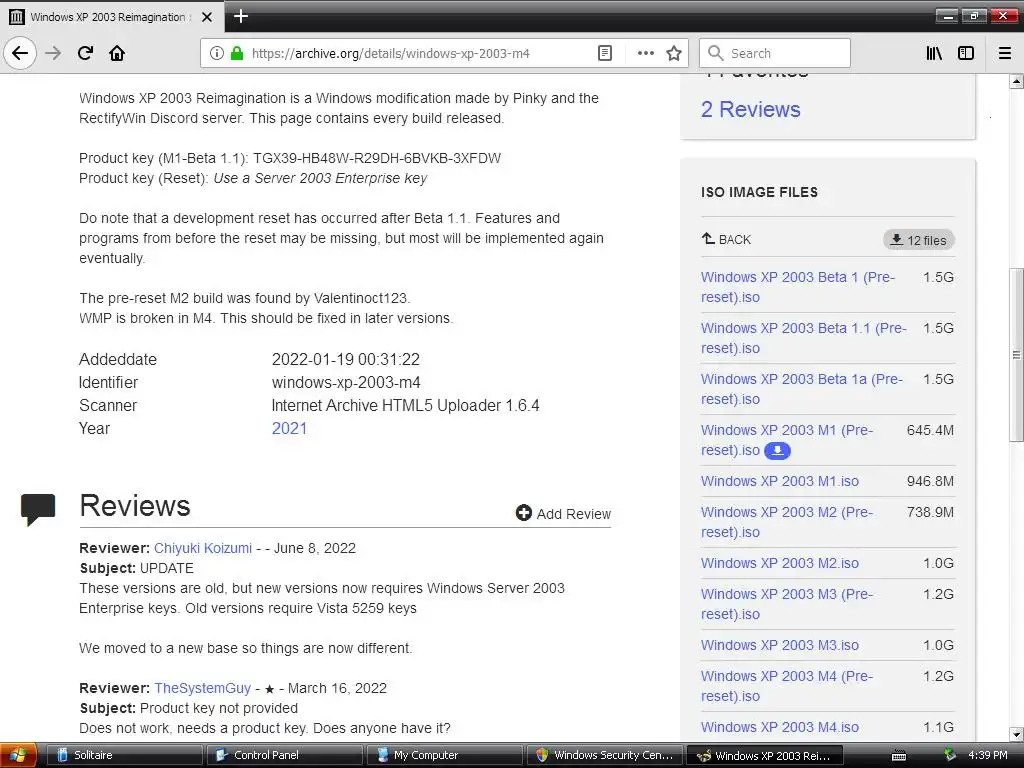Click the green padlock security icon
This screenshot has height=768, width=1024.
pyautogui.click(x=237, y=53)
